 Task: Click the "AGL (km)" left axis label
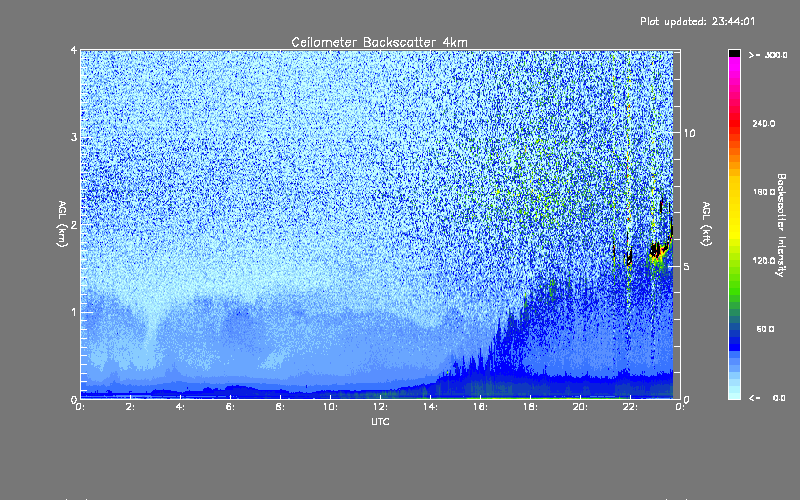[x=62, y=224]
